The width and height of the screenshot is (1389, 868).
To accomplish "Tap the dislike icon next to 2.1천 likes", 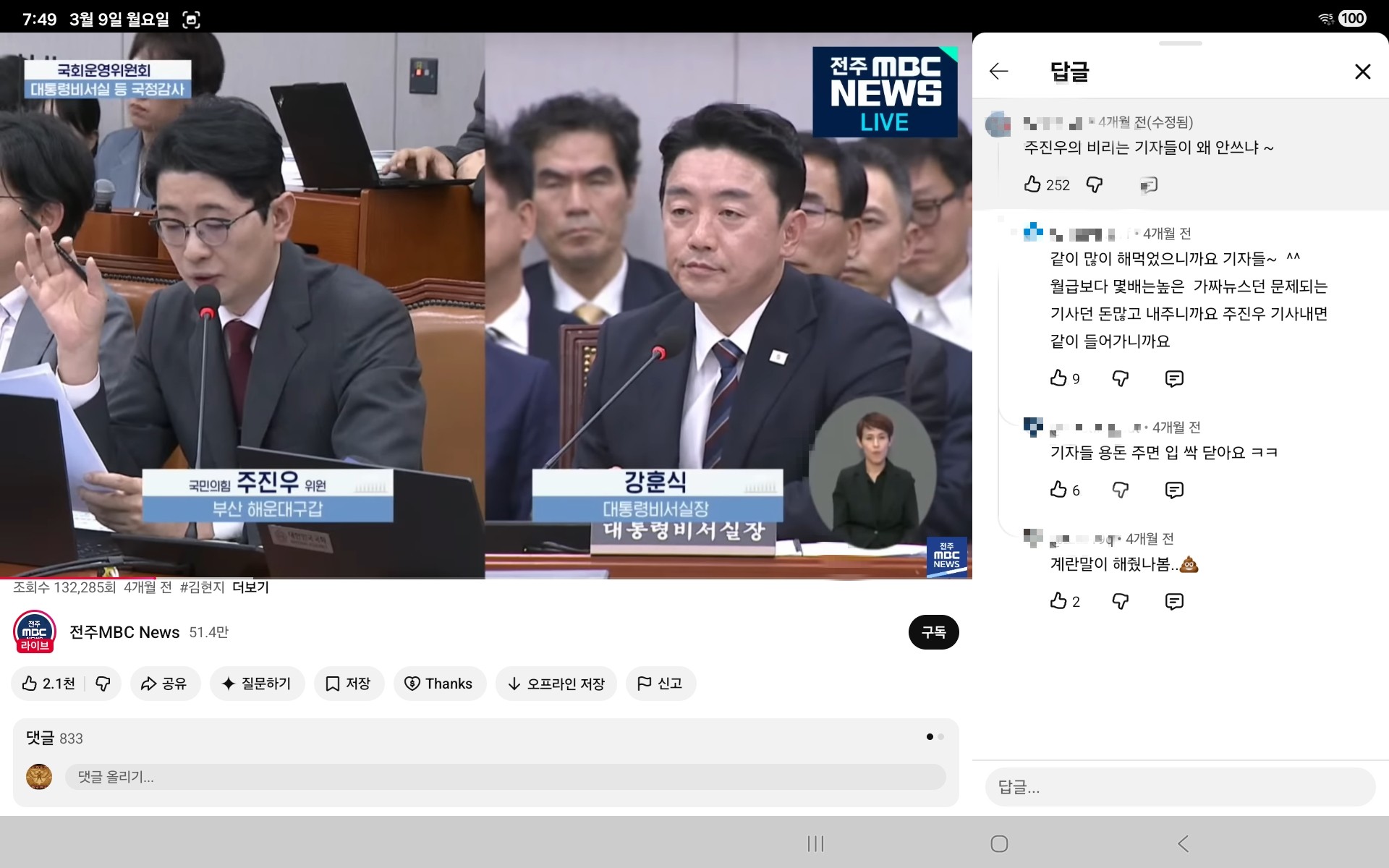I will (101, 683).
